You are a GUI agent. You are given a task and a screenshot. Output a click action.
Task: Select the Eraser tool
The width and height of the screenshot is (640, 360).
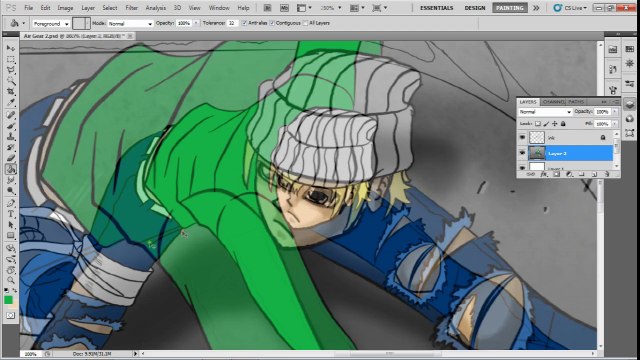click(11, 158)
